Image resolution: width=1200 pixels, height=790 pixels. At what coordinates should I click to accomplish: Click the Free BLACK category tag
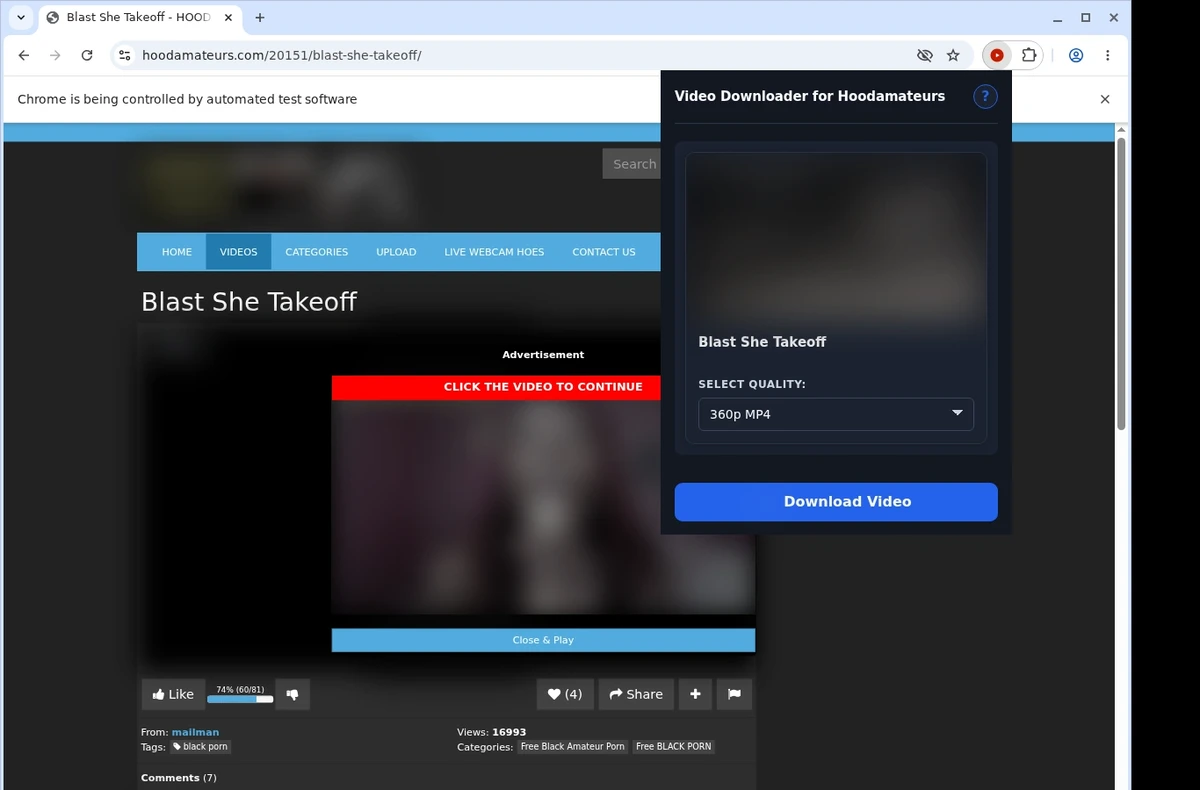tap(674, 747)
